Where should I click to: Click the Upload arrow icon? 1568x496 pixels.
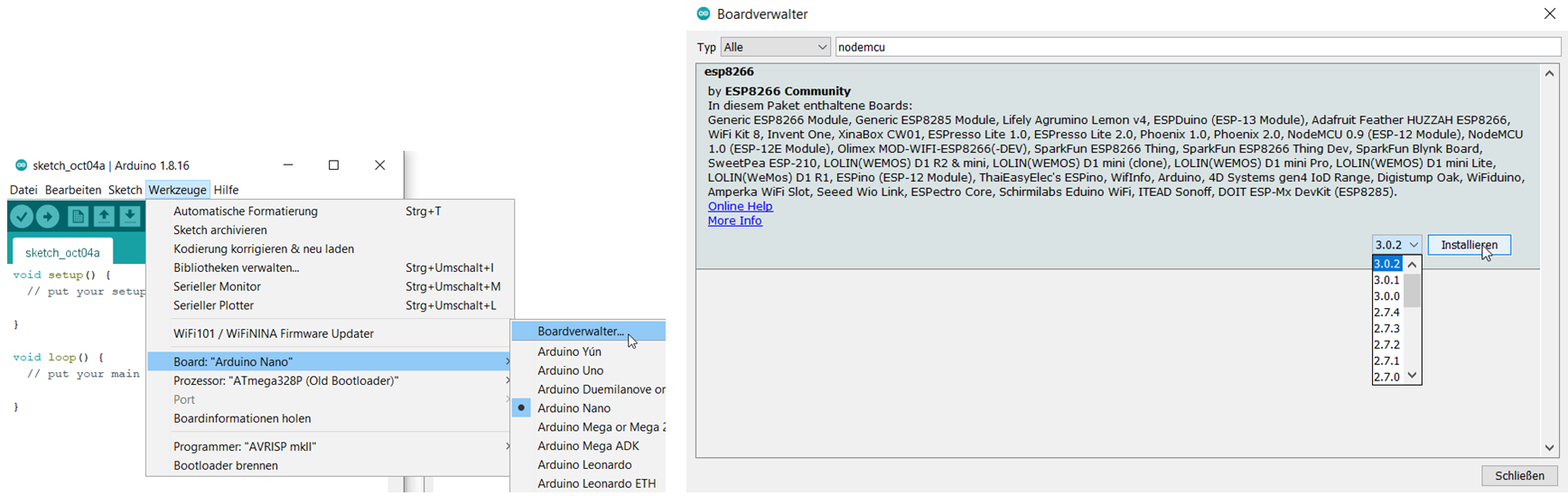(x=48, y=217)
